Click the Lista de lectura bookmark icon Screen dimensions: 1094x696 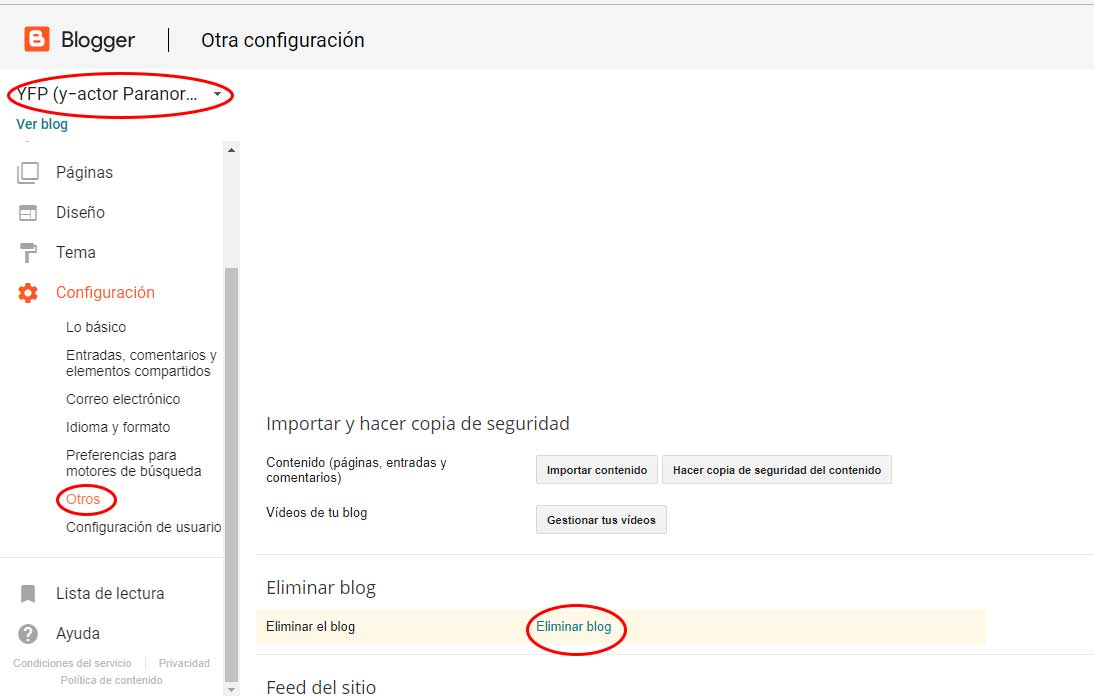click(x=28, y=594)
